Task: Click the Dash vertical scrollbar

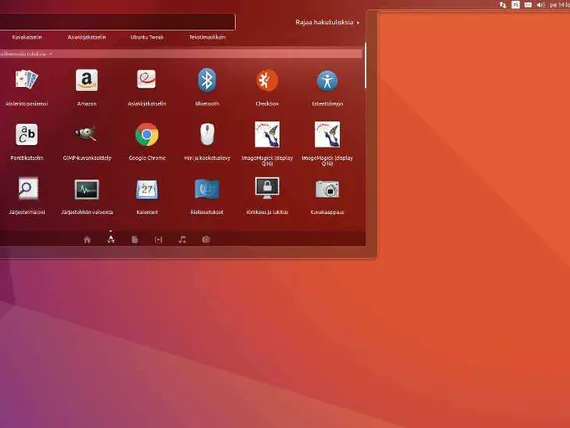Action: pyautogui.click(x=365, y=65)
